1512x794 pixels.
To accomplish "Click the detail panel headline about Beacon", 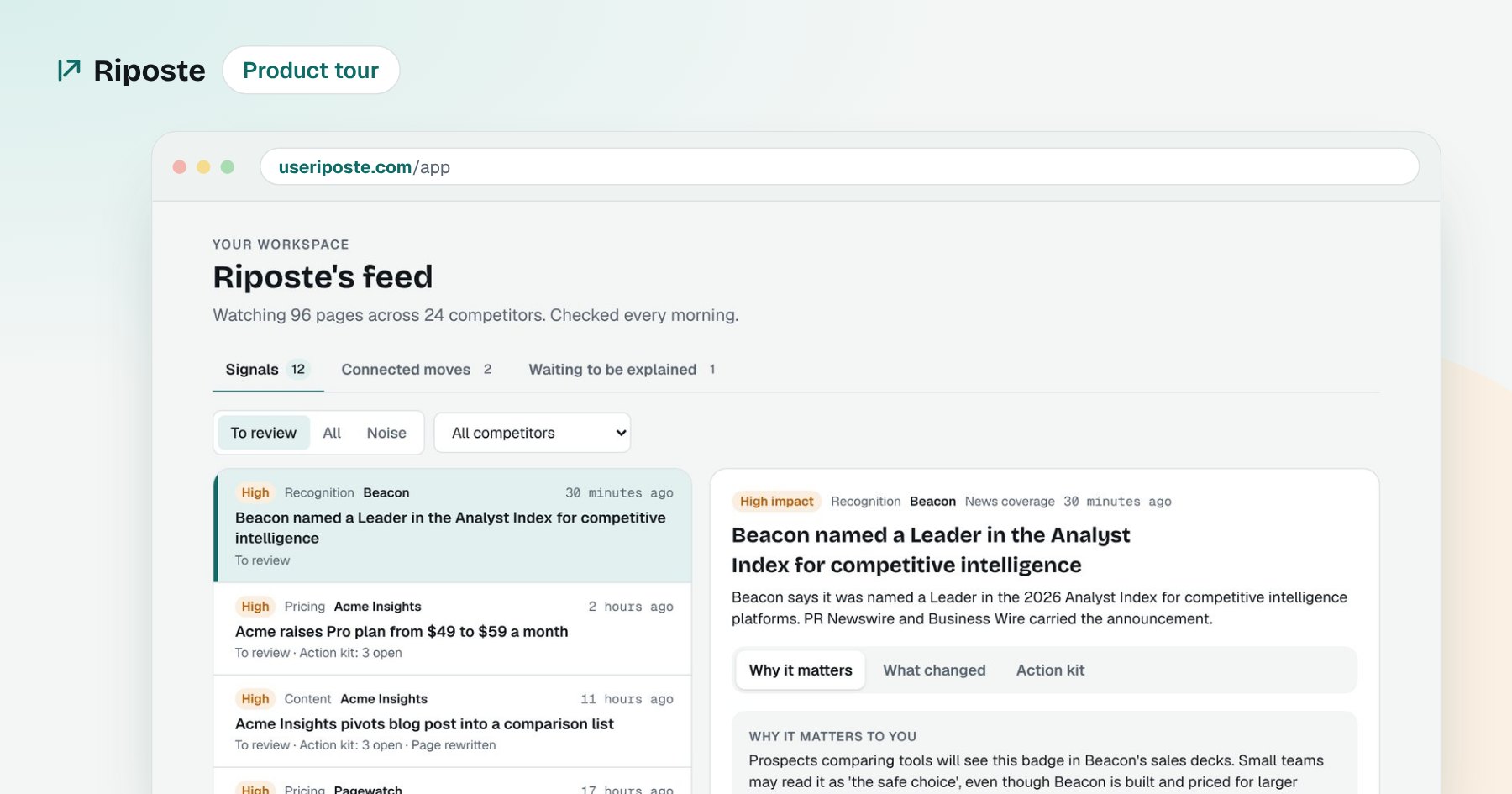I will (931, 550).
